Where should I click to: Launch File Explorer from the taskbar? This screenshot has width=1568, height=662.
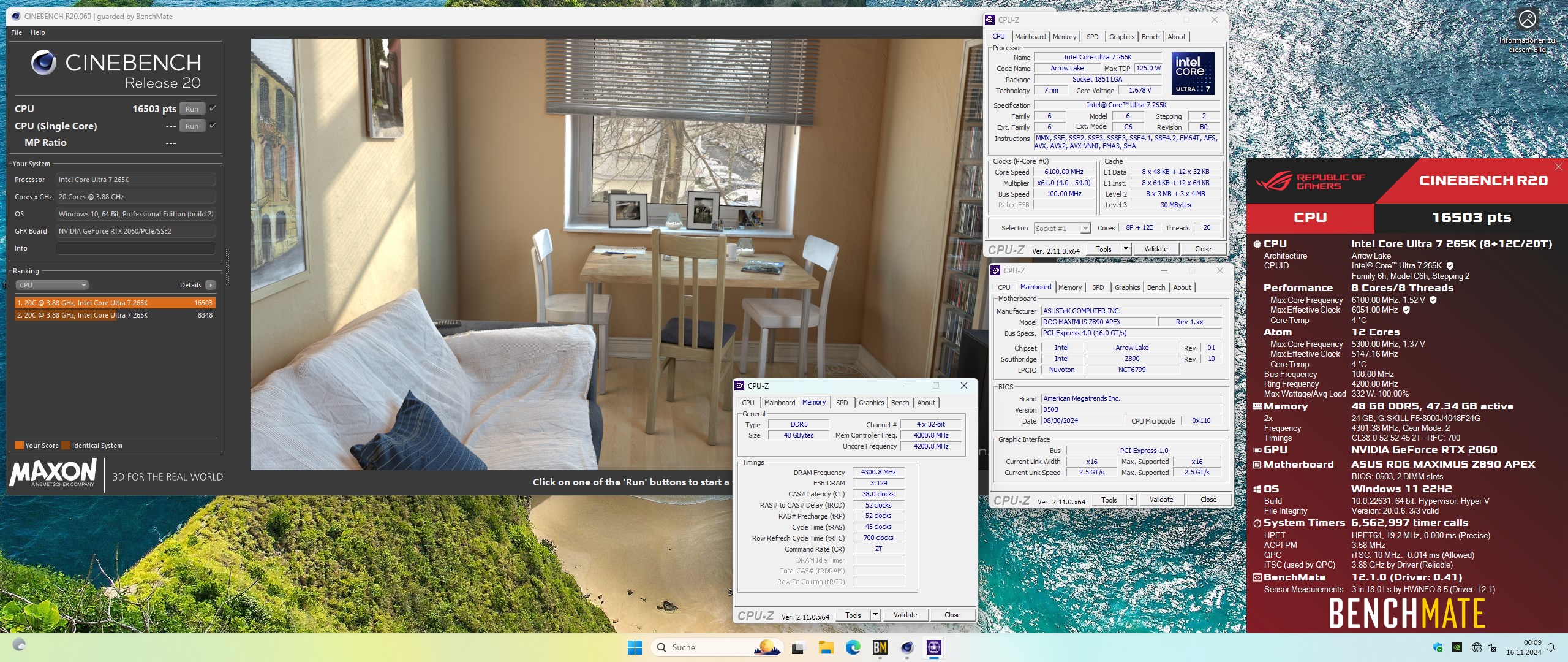tap(826, 647)
